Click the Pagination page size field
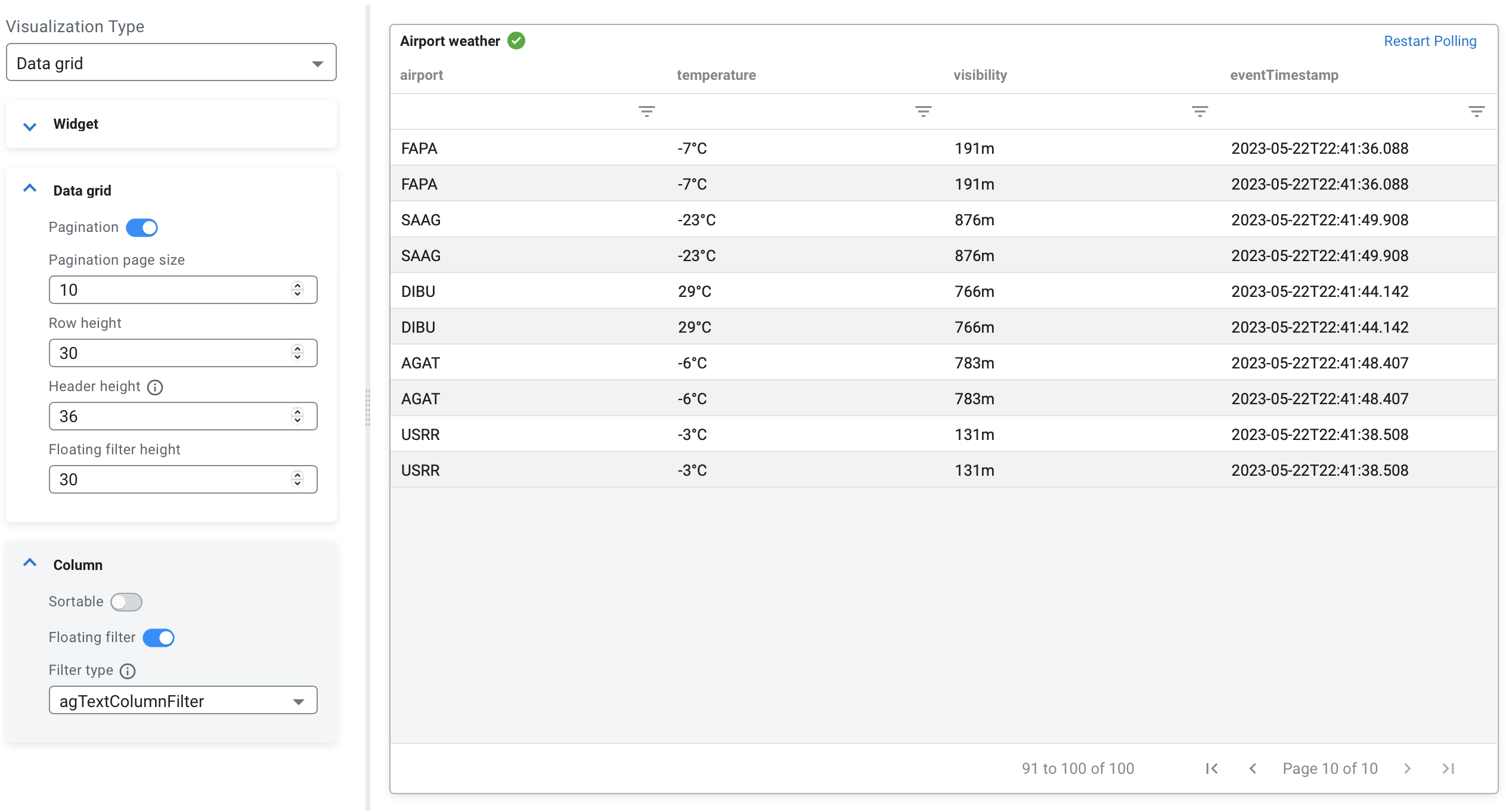The height and width of the screenshot is (812, 1506). pyautogui.click(x=173, y=290)
